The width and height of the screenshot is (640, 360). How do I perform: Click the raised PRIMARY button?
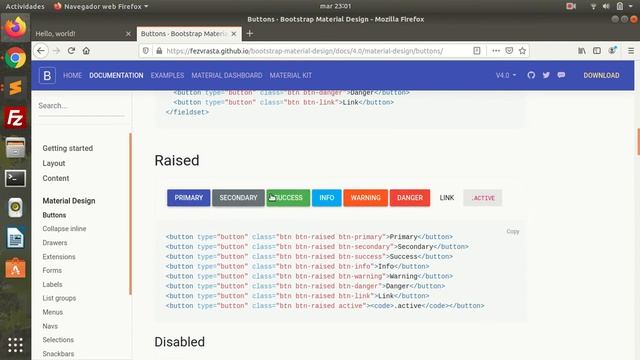pos(189,198)
